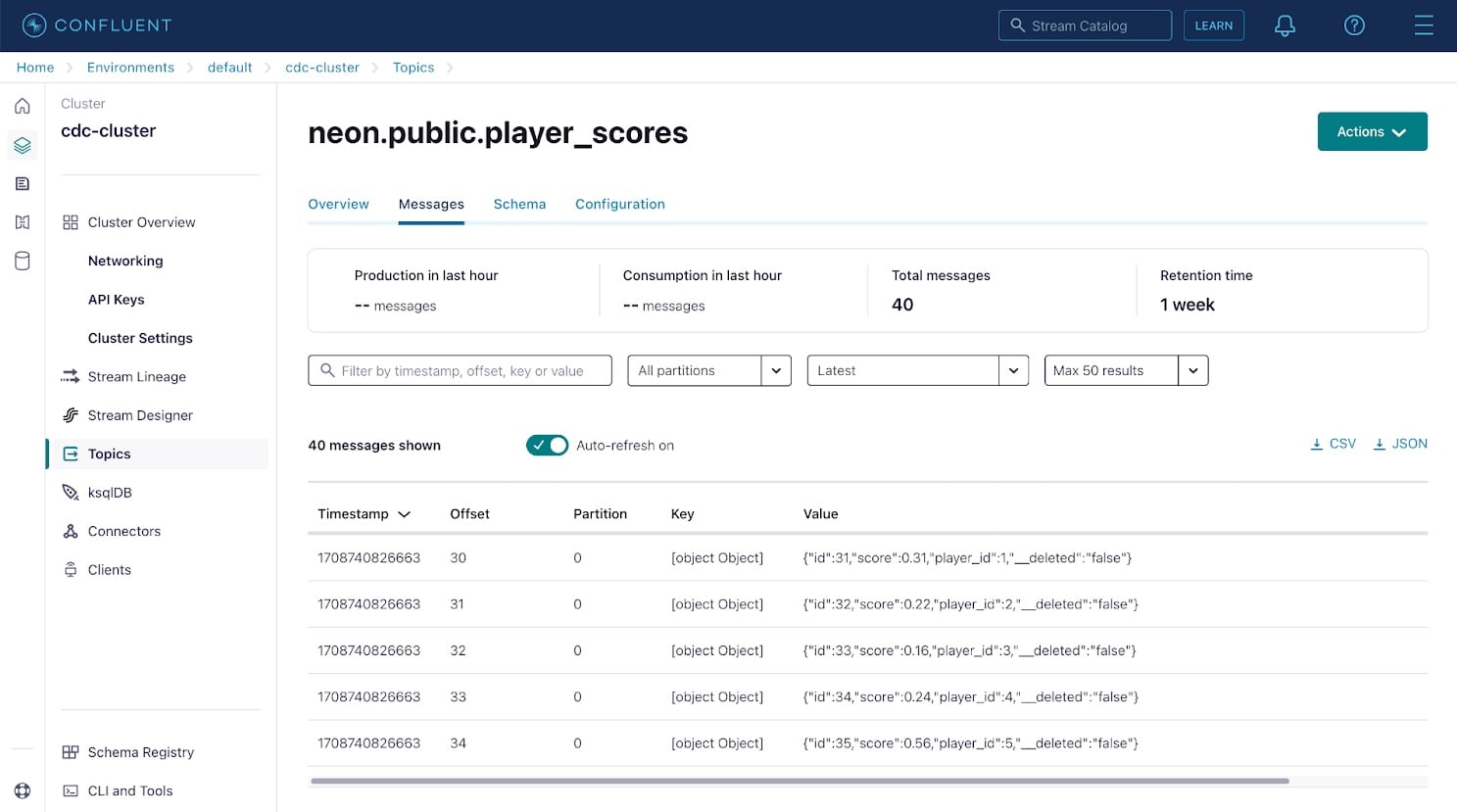Viewport: 1457px width, 812px height.
Task: Open the Connectors icon in sidebar
Action: click(70, 531)
